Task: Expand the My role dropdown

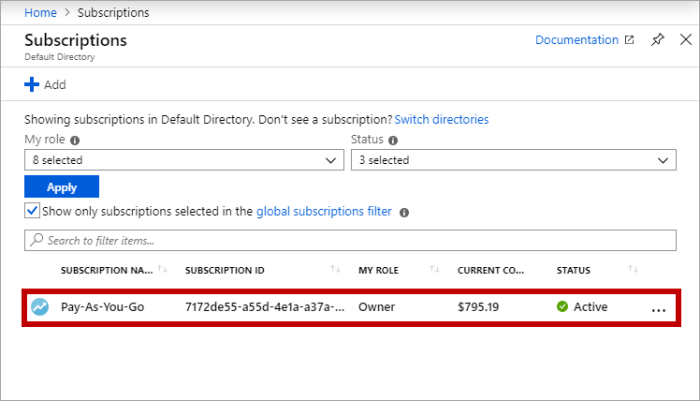Action: (x=184, y=160)
